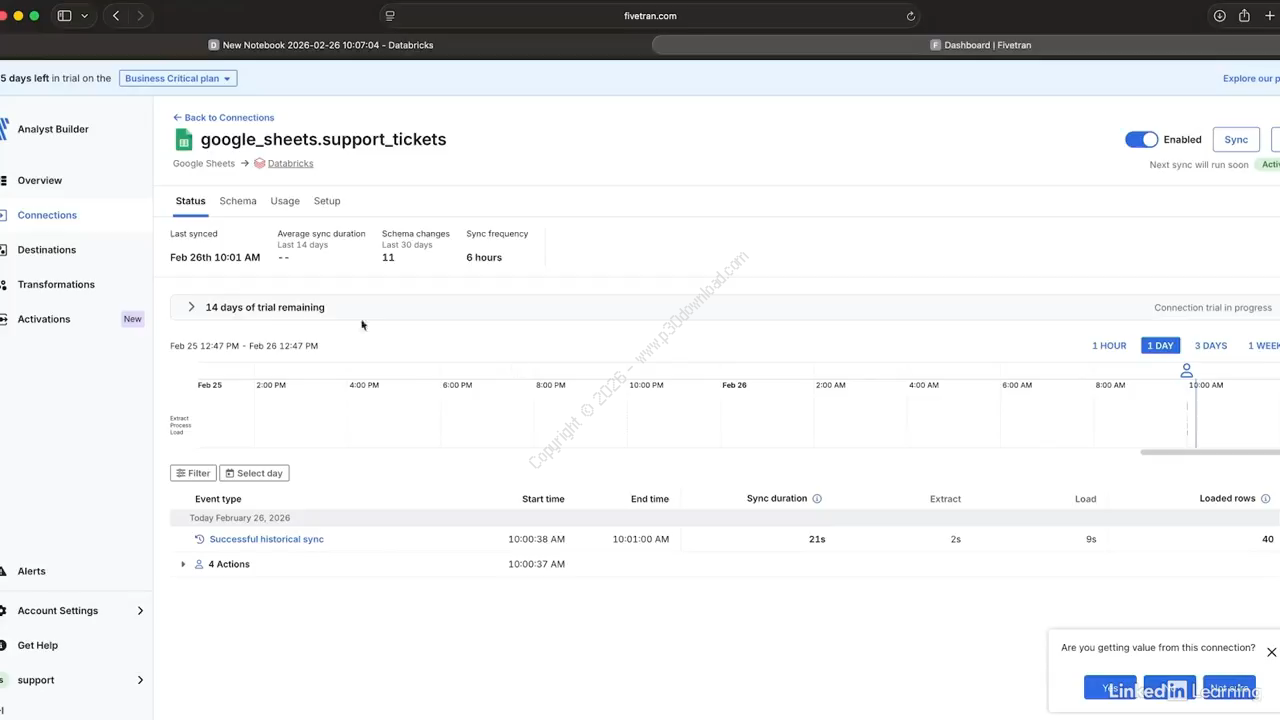Click the Event type column header
This screenshot has width=1280, height=720.
pos(218,499)
